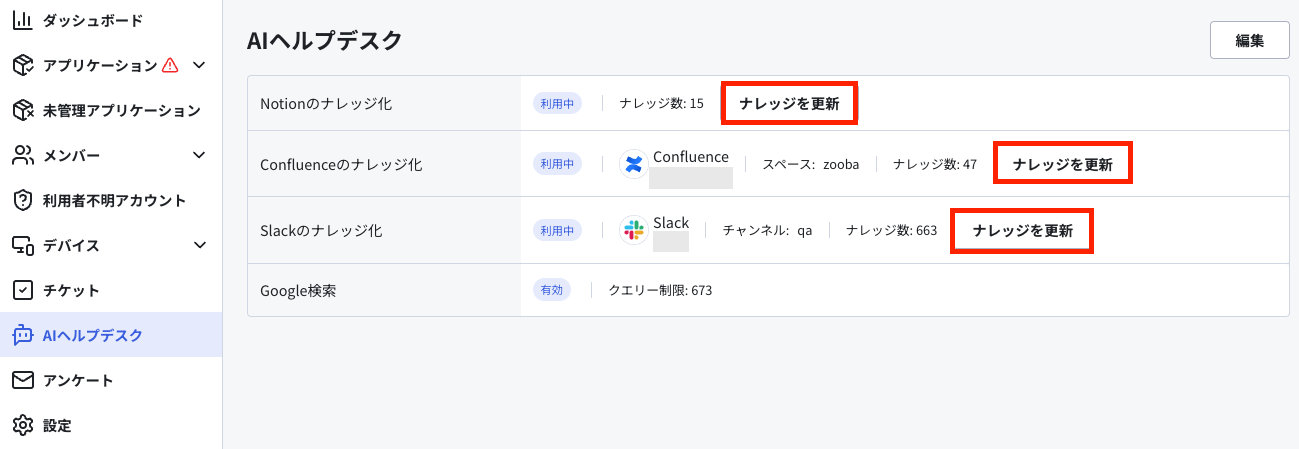Select AIヘルプデスク sidebar item
The image size is (1299, 449).
click(111, 335)
